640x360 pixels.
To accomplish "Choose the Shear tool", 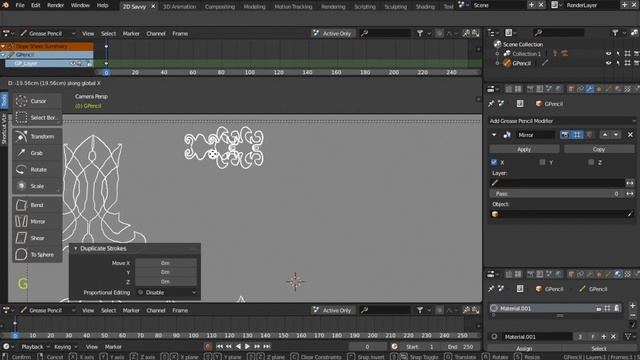I will pos(37,238).
